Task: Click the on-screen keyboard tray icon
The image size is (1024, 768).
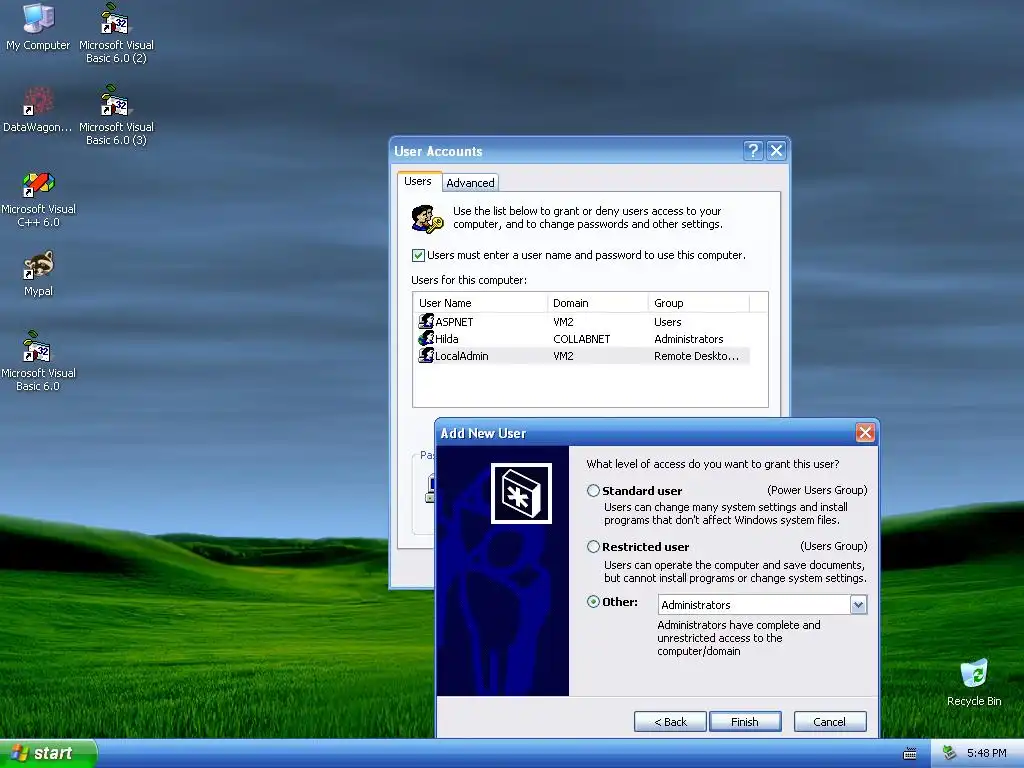Action: pos(910,754)
